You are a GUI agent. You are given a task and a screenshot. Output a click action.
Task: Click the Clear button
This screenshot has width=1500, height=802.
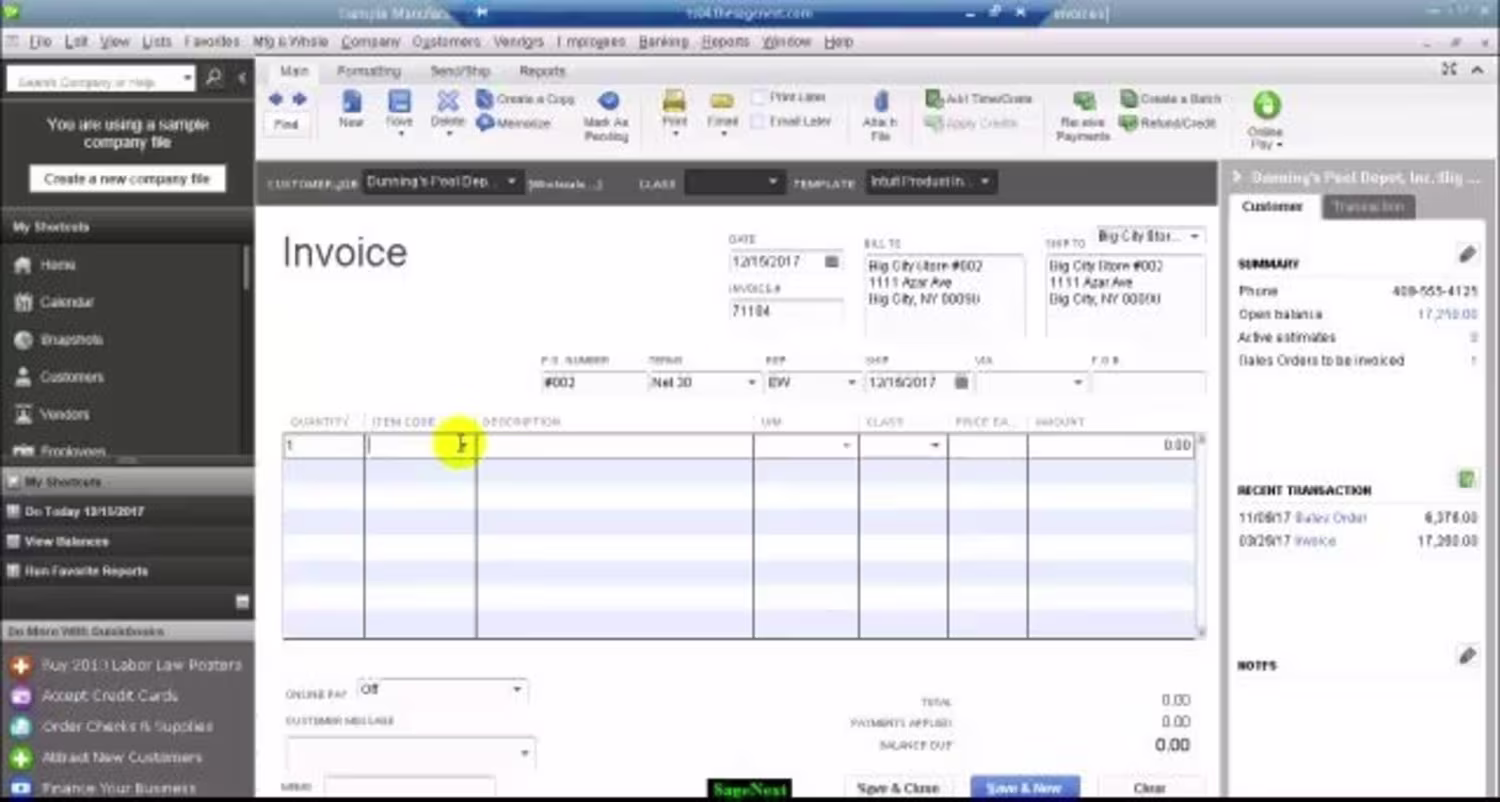[1150, 788]
